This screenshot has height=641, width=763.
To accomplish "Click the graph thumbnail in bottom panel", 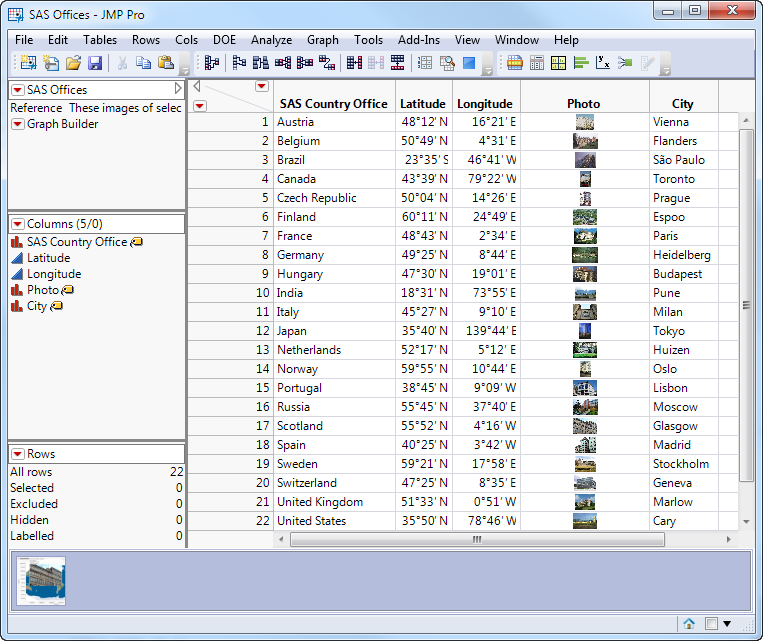I will click(x=41, y=581).
